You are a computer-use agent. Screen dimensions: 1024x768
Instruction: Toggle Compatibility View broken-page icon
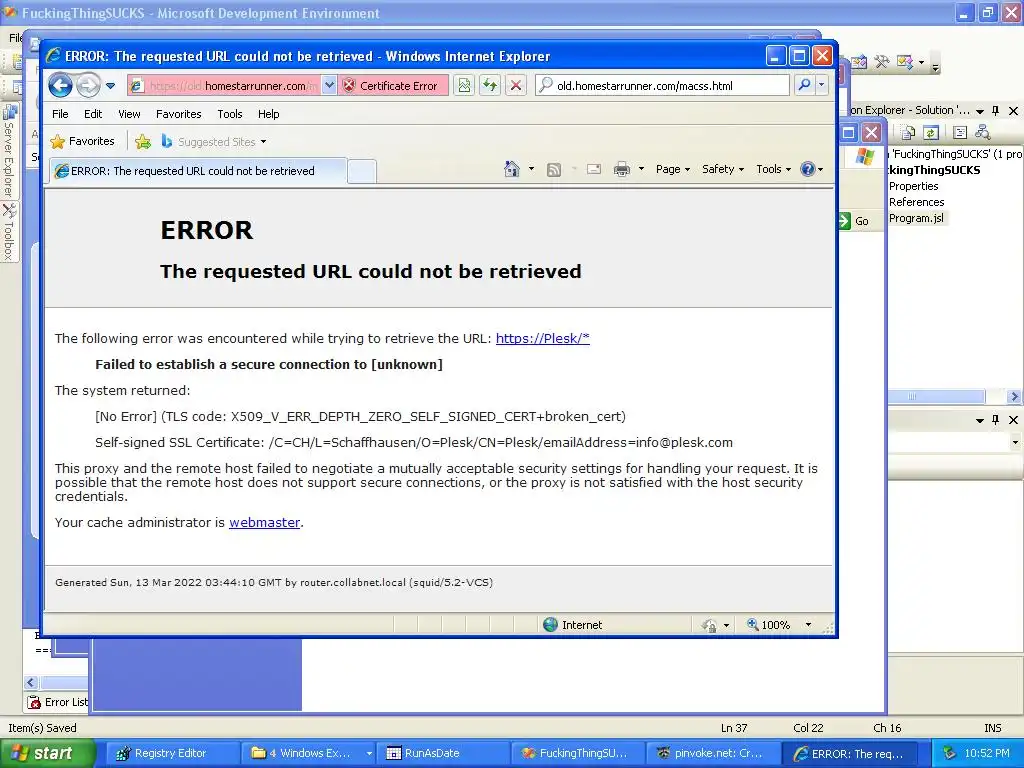coord(464,86)
